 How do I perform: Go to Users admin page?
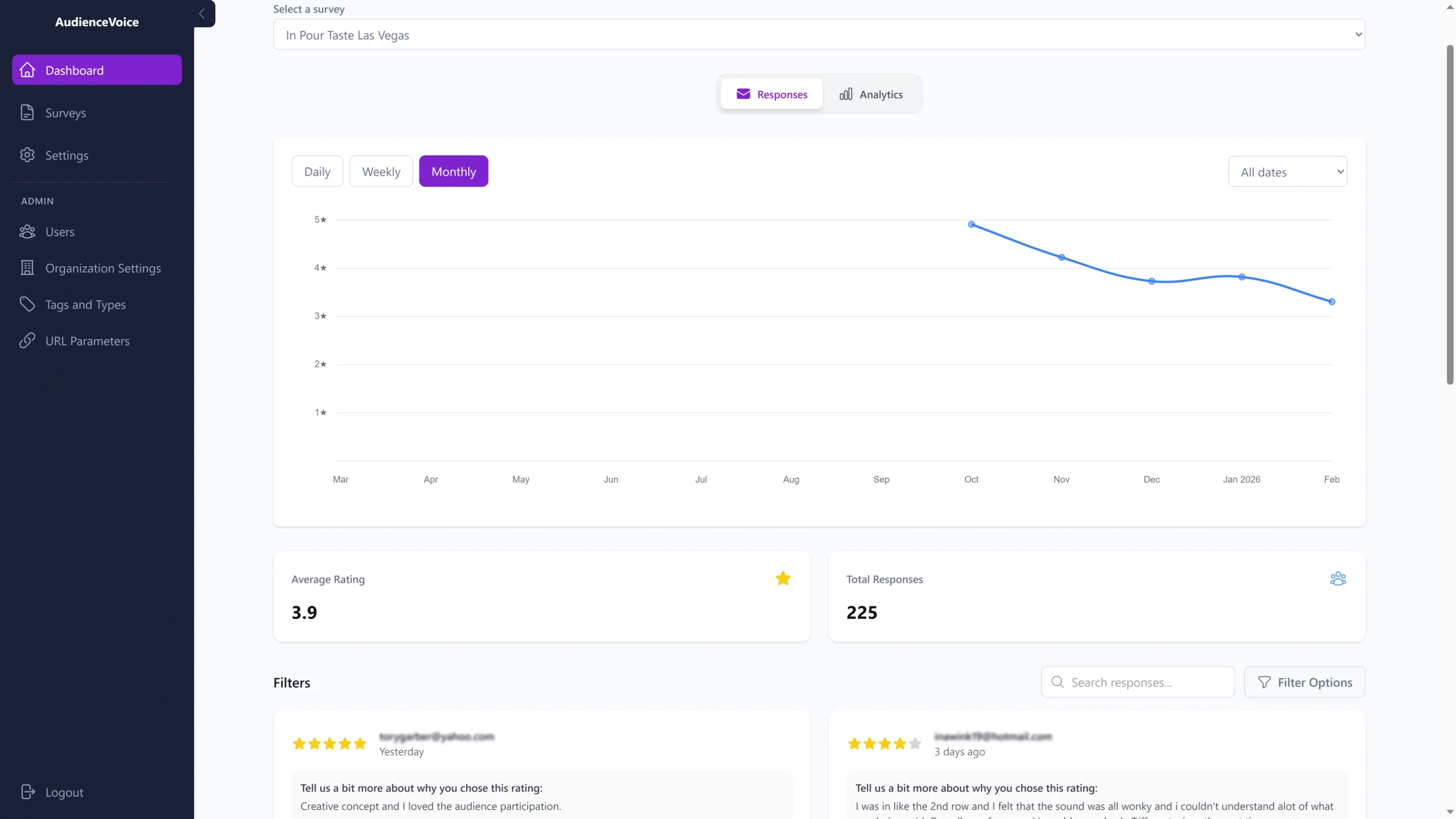(x=60, y=231)
